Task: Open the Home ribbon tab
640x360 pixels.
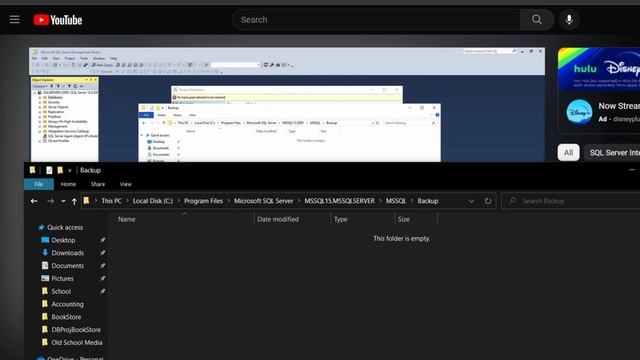Action: [x=68, y=184]
